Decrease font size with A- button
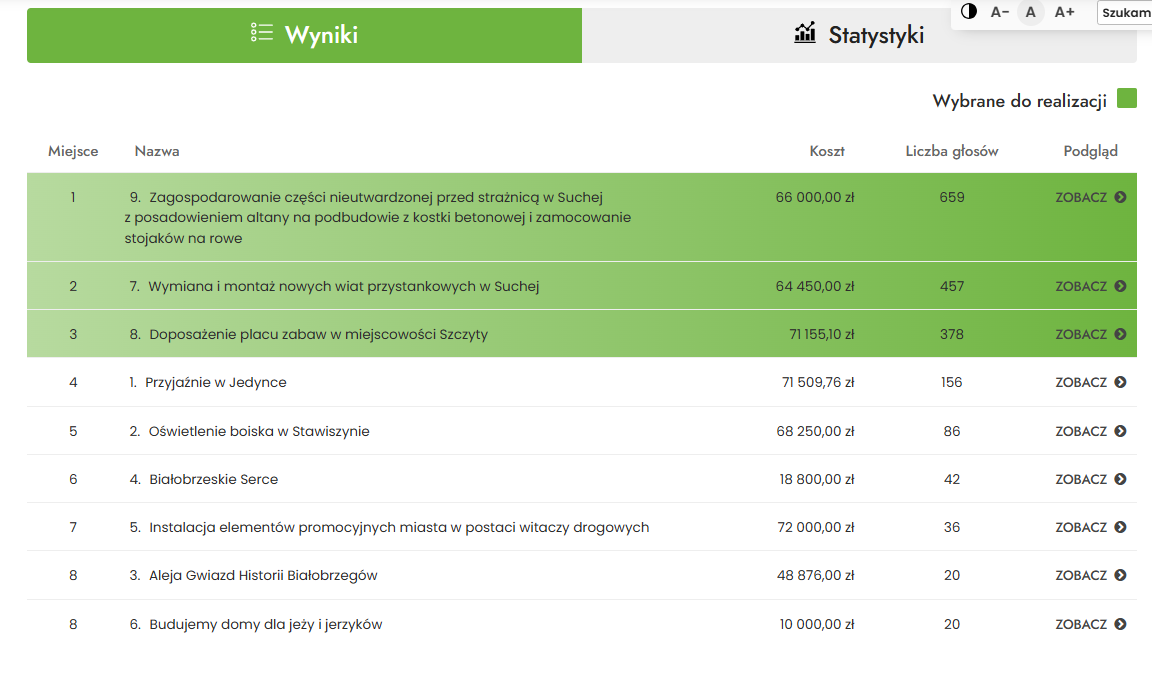Image resolution: width=1152 pixels, height=681 pixels. tap(999, 12)
